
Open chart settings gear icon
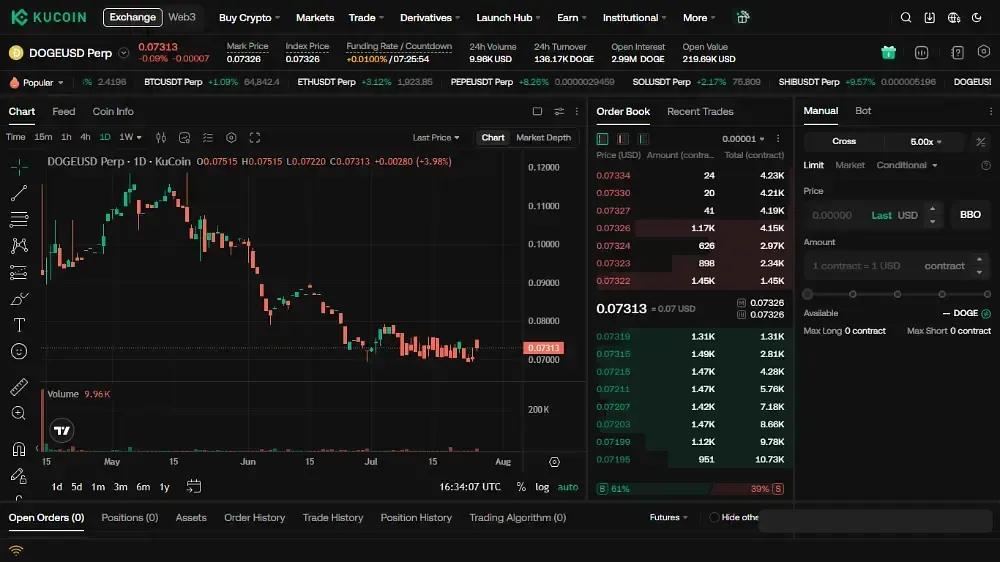(232, 138)
